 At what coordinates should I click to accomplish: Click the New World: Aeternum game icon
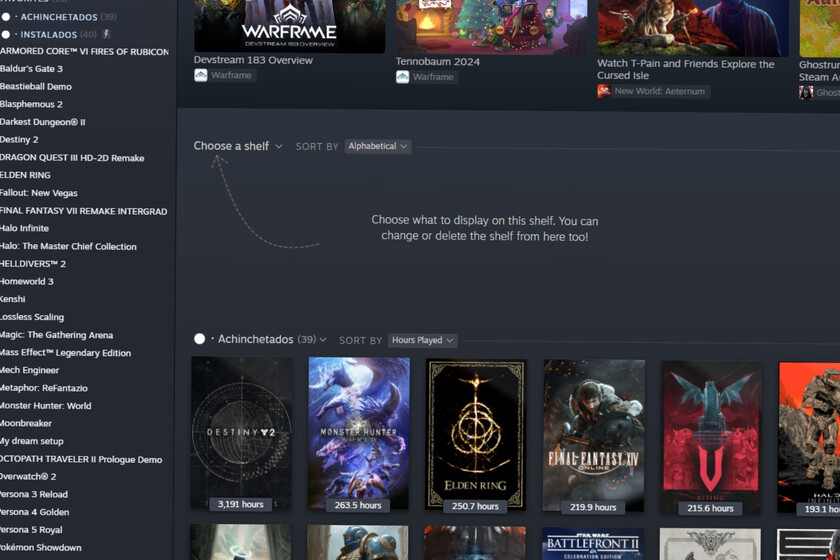(x=604, y=91)
